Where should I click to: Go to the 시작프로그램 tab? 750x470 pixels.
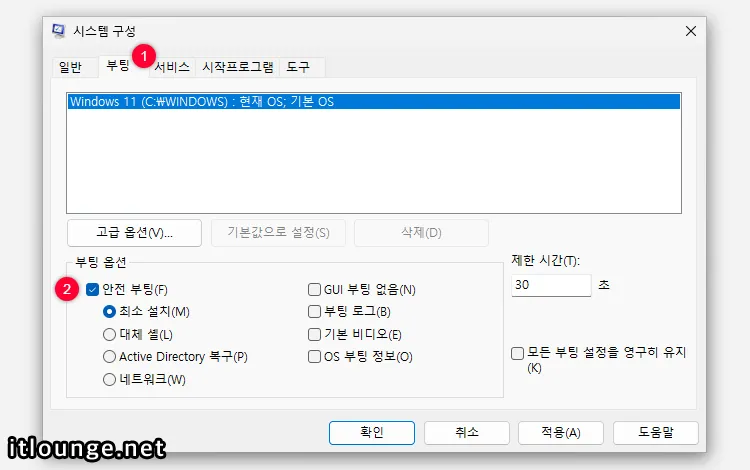237,67
